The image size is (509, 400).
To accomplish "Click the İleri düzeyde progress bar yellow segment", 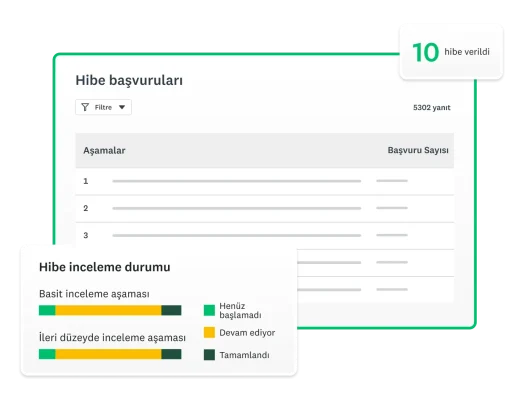I will pos(108,354).
